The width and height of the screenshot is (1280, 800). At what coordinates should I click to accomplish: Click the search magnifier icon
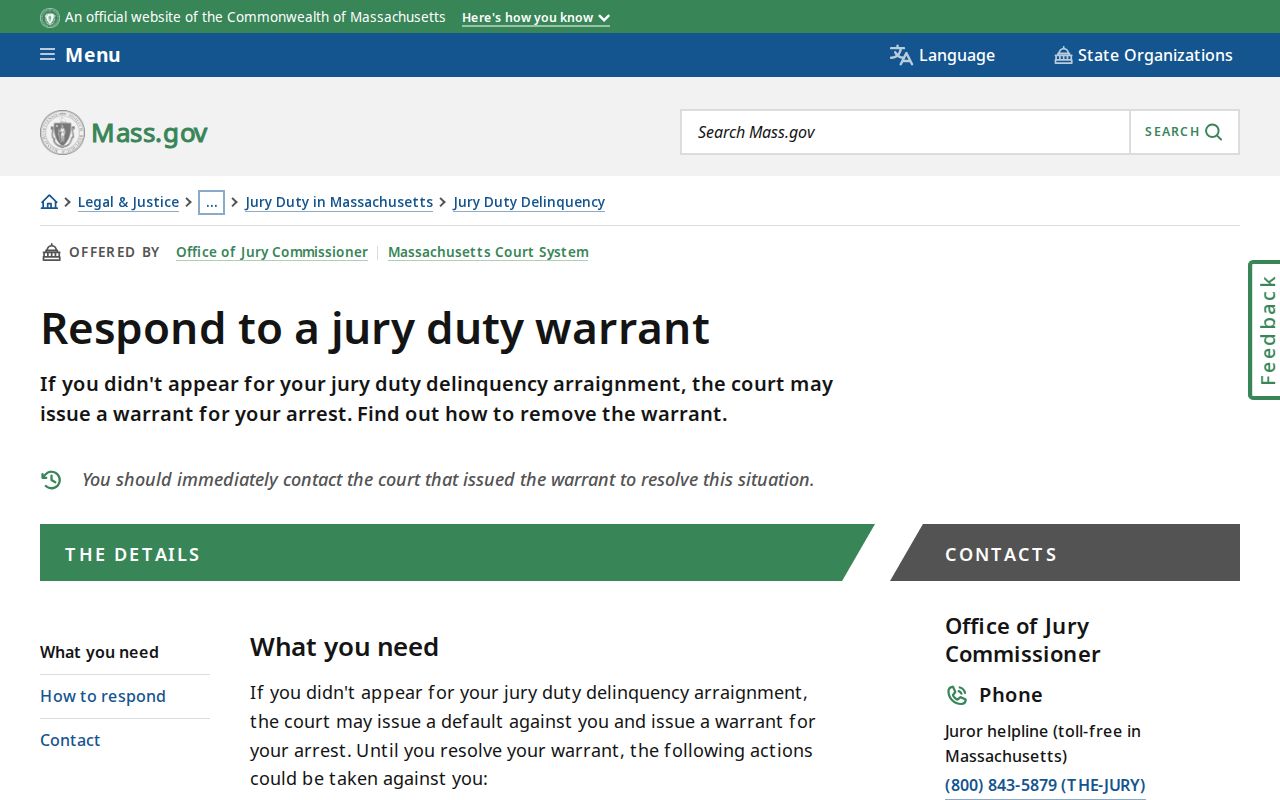pos(1214,132)
